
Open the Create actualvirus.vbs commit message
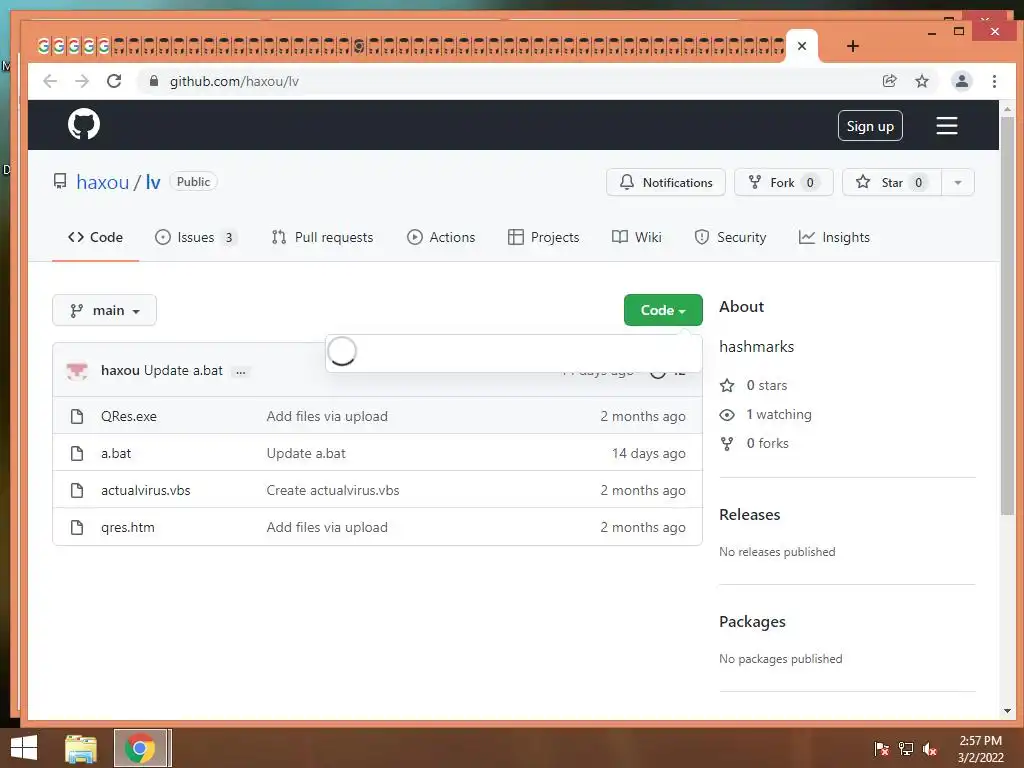(332, 490)
